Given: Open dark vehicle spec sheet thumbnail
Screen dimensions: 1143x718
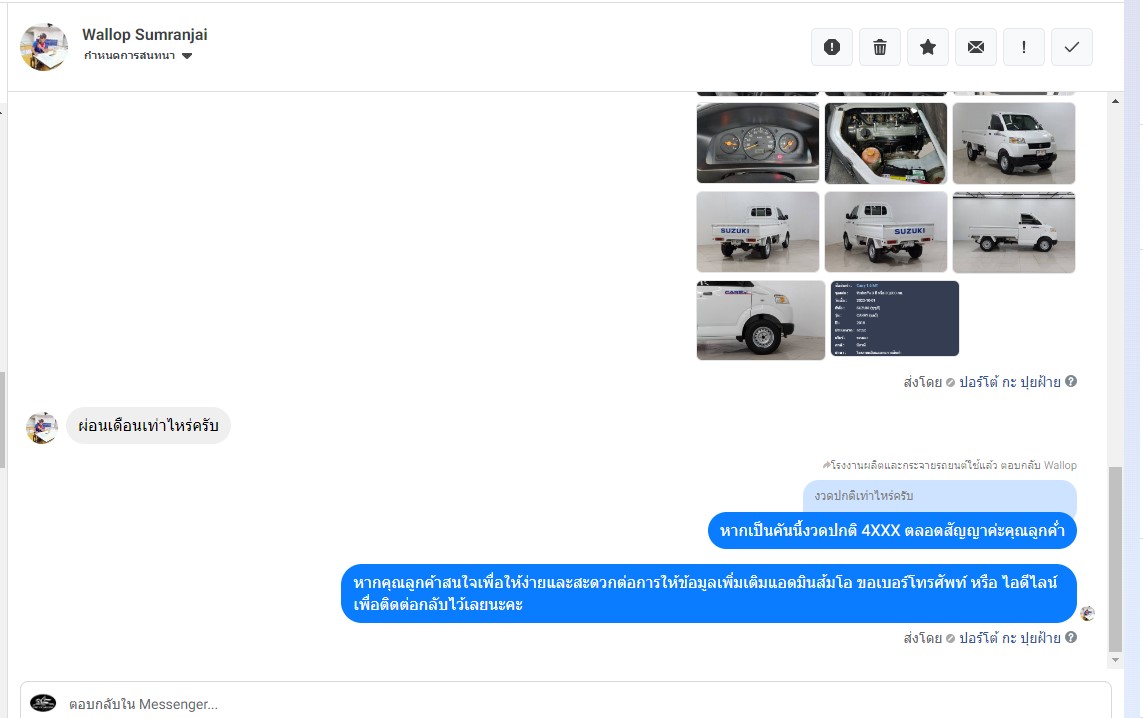Looking at the screenshot, I should coord(894,319).
